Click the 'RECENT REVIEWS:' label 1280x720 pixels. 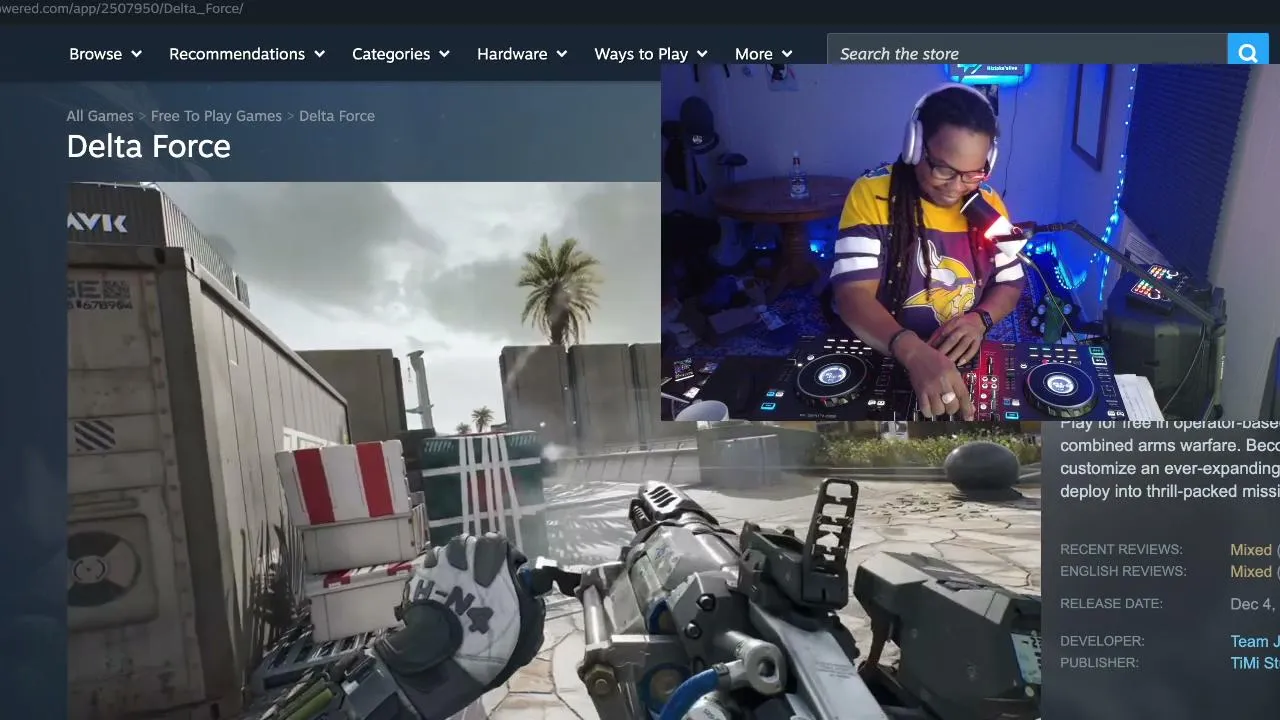coord(1121,550)
